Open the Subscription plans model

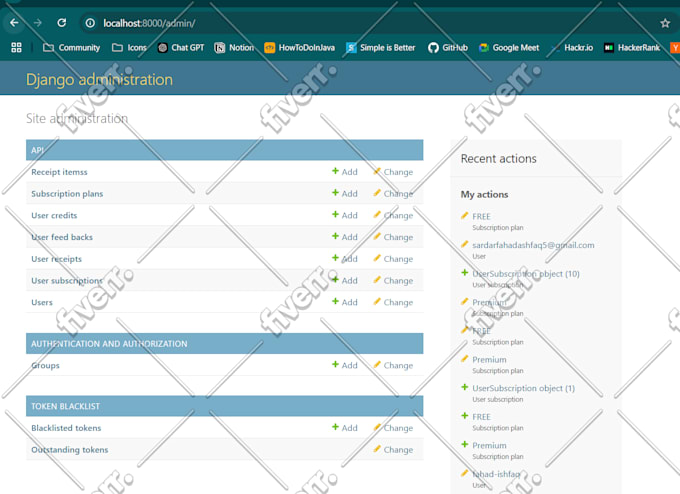click(x=67, y=193)
